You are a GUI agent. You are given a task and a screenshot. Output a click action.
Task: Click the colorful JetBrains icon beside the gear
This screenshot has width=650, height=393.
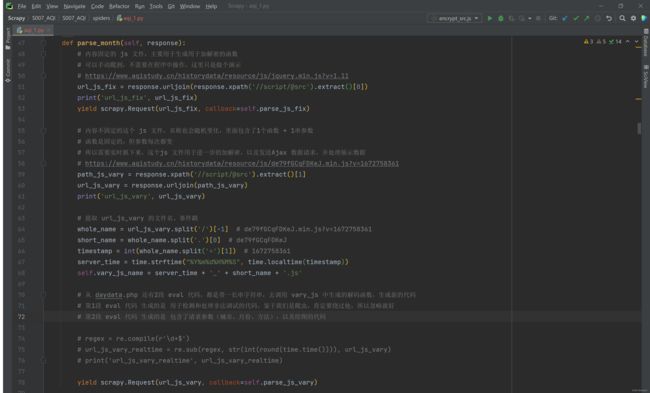tap(644, 18)
